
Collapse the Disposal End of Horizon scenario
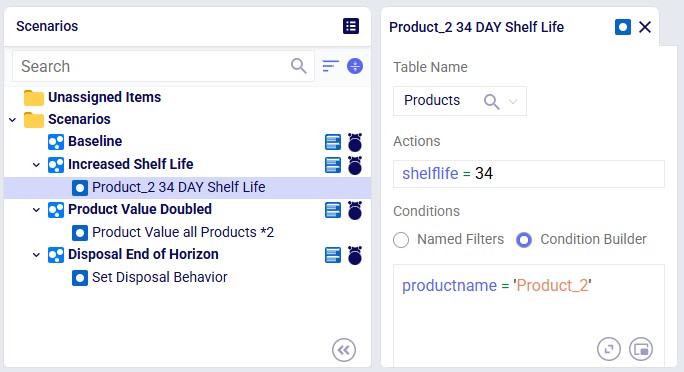pyautogui.click(x=37, y=255)
